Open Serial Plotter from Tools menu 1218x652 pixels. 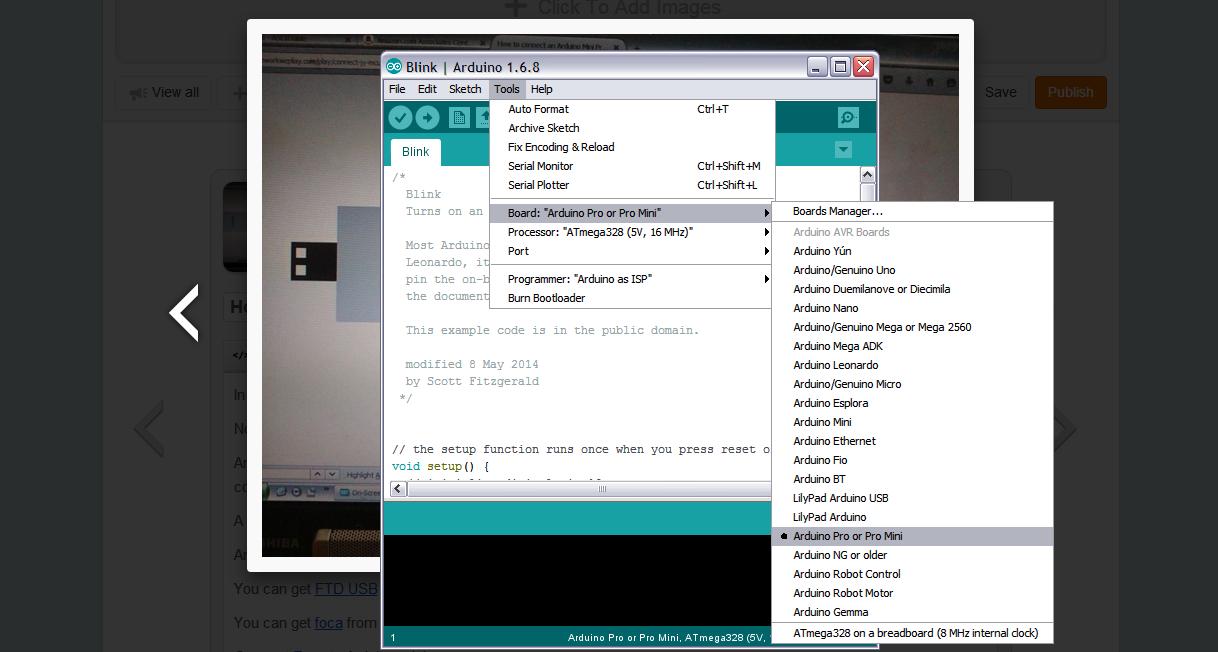(632, 185)
